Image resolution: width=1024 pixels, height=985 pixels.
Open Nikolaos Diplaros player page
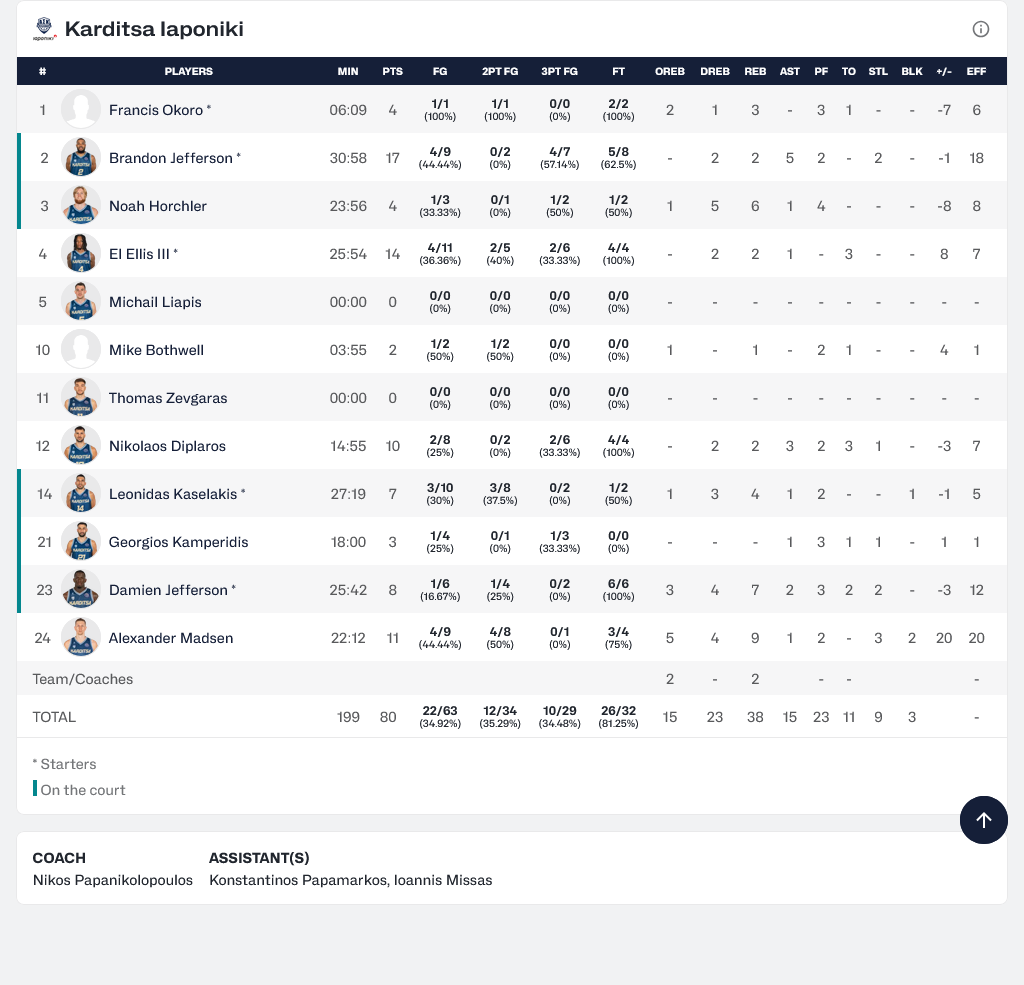tap(167, 446)
